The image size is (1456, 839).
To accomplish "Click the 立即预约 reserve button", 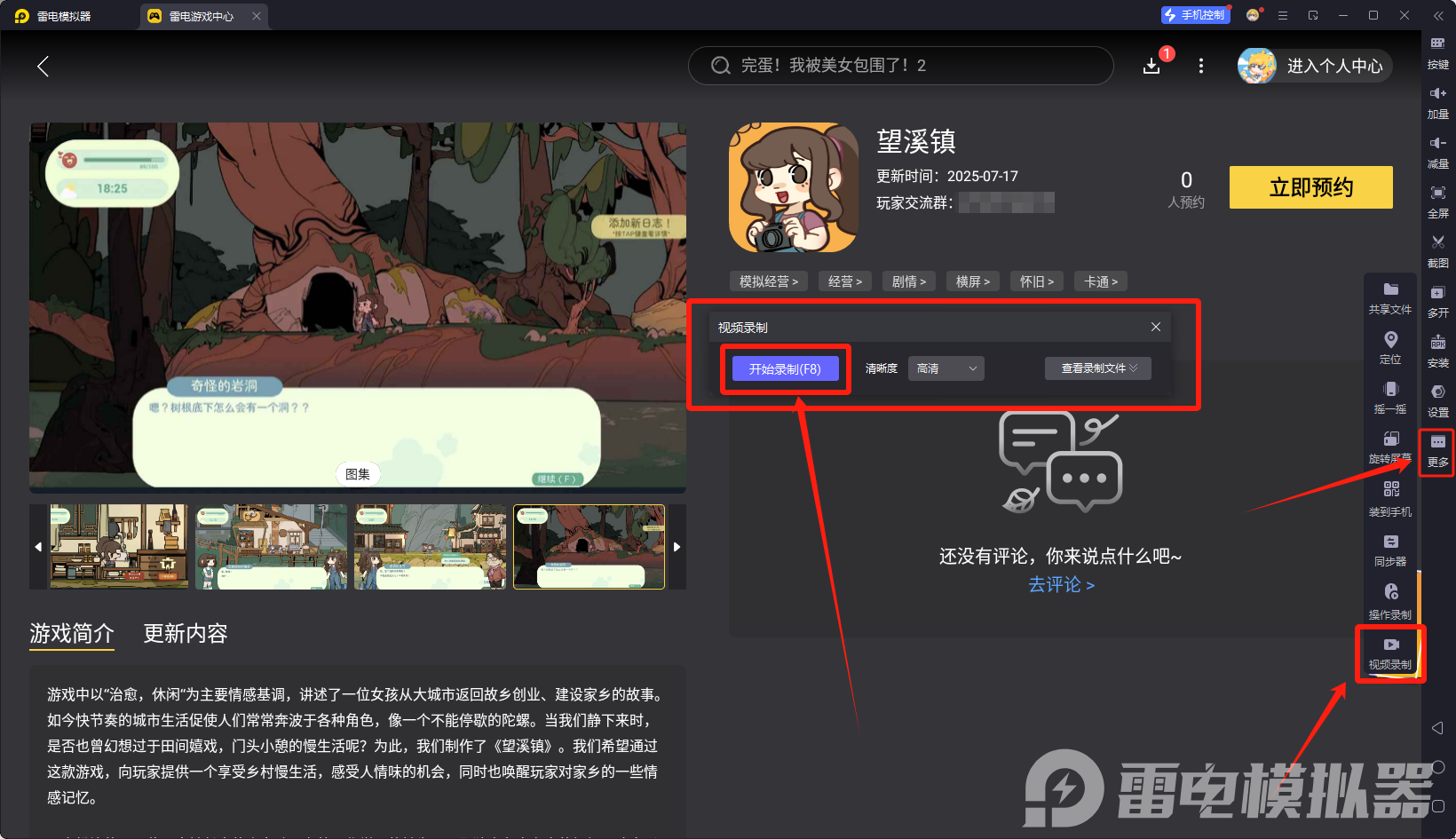I will [1311, 187].
